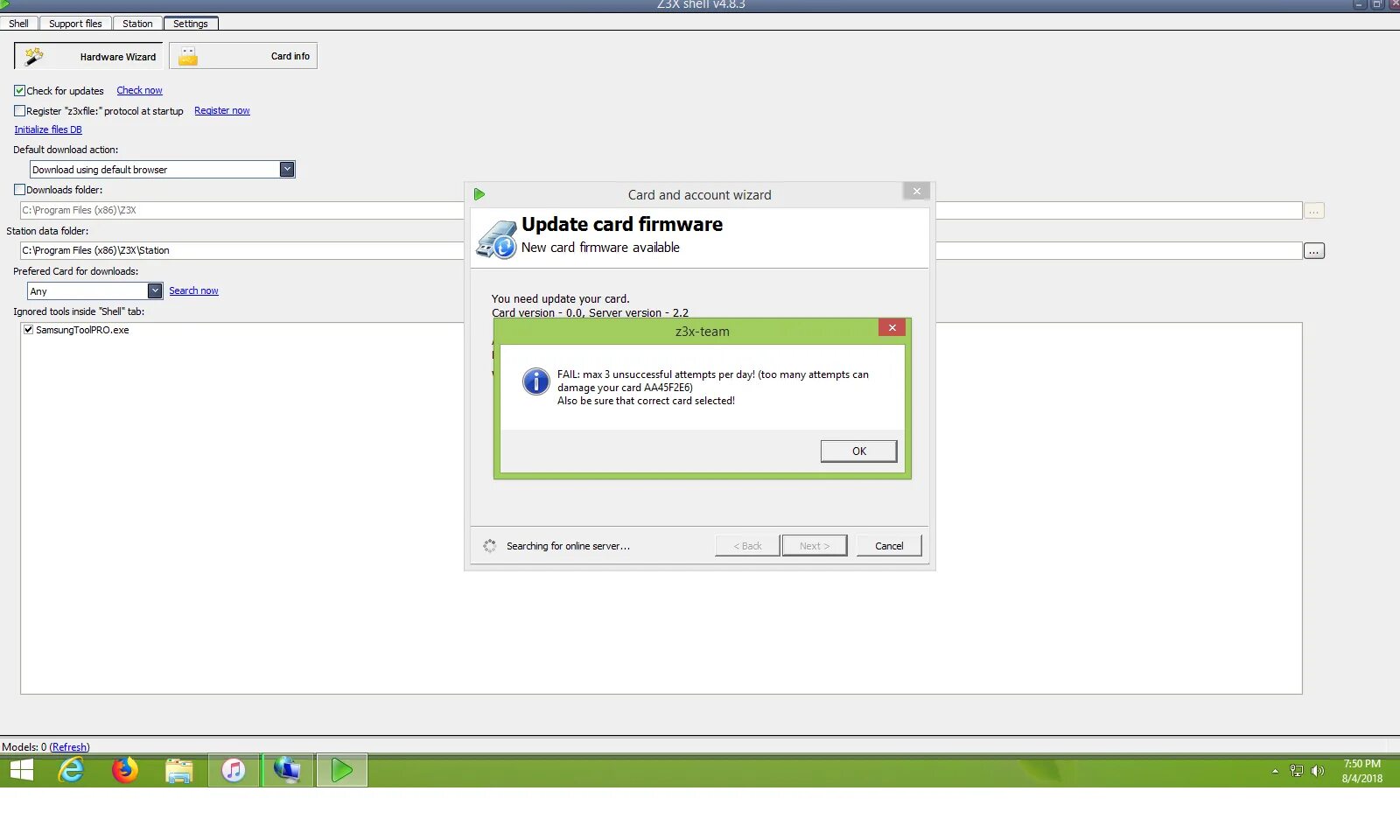The height and width of the screenshot is (840, 1400).
Task: Show hidden system tray icons
Action: point(1275,771)
